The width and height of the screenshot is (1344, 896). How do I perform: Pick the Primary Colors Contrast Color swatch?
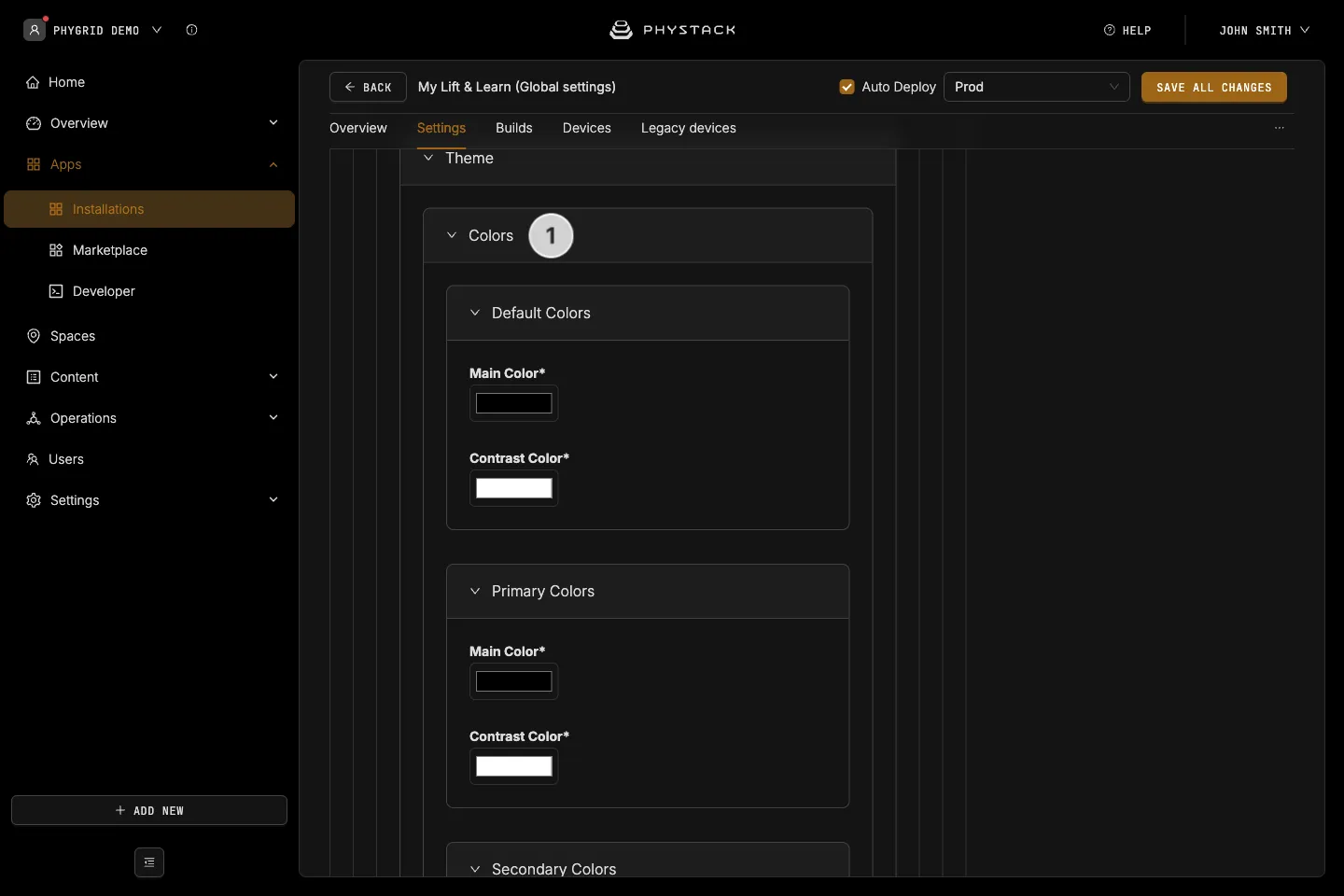coord(514,766)
